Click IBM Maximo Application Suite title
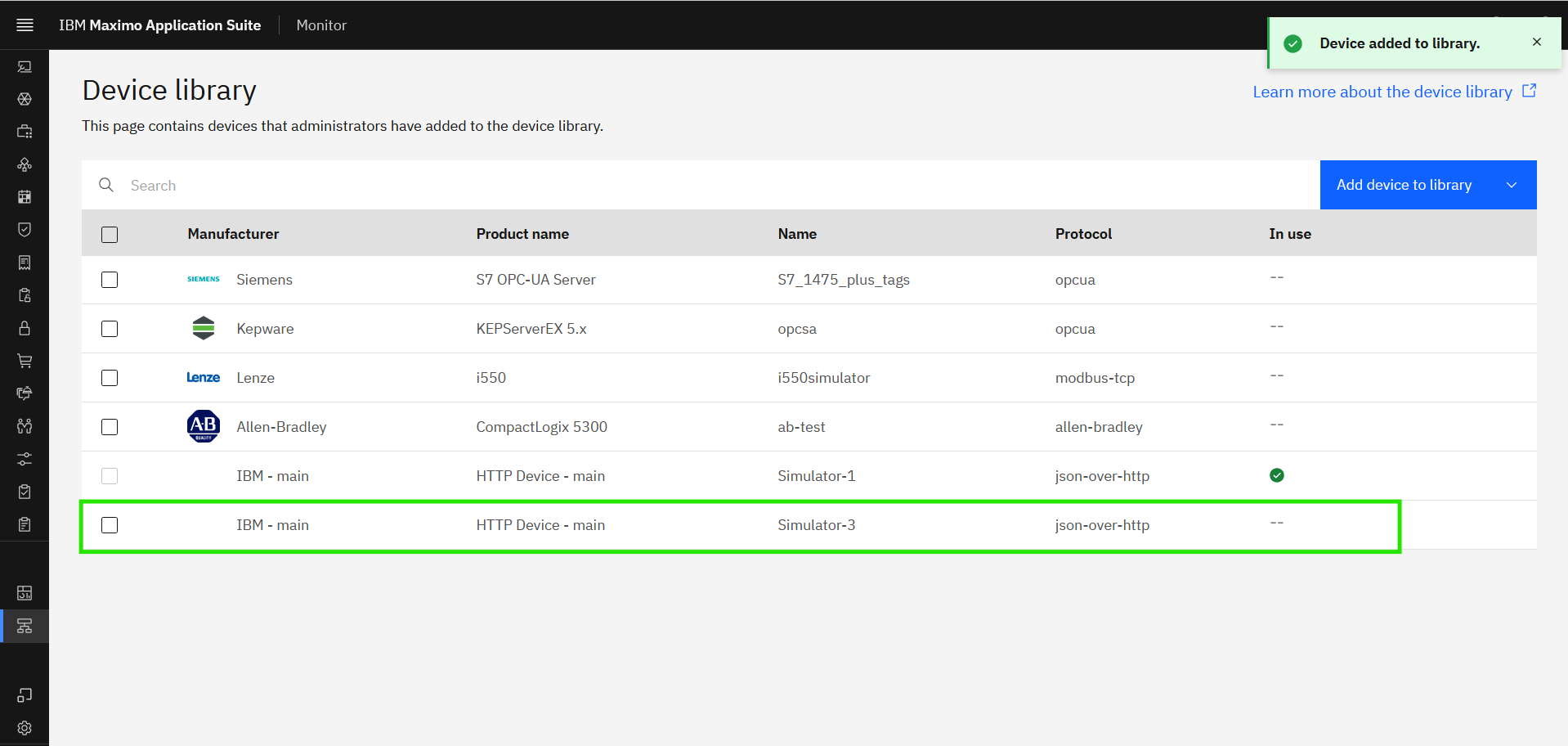 159,25
